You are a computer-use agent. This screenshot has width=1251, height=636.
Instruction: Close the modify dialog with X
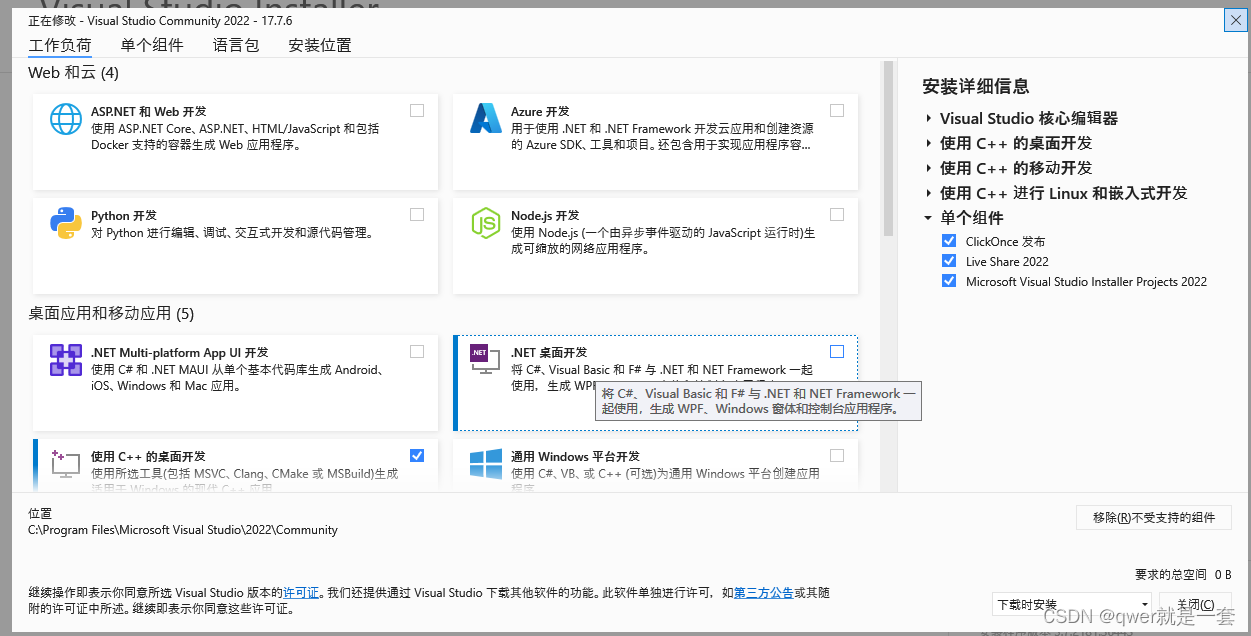click(1235, 19)
